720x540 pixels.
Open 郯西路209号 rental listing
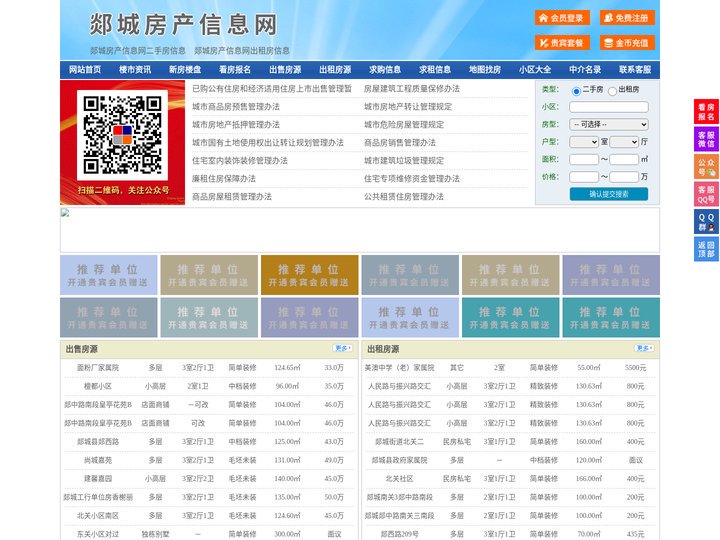[x=399, y=534]
